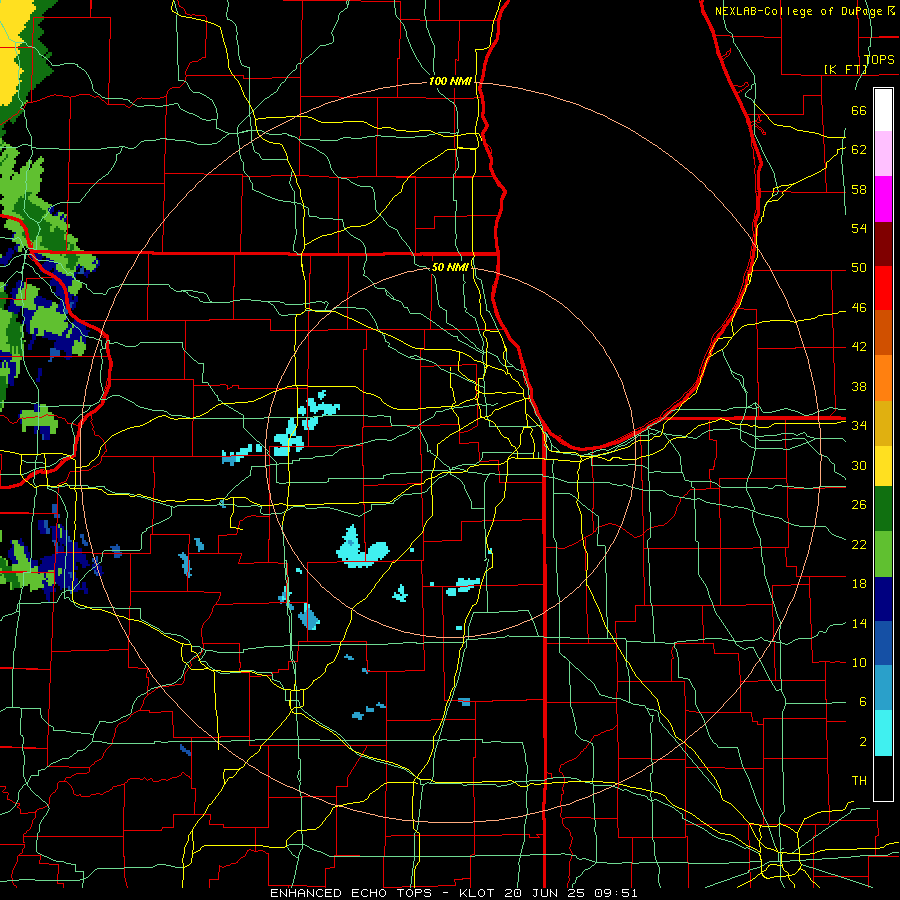Select the light pink legend swatch
The image size is (900, 900).
(883, 154)
